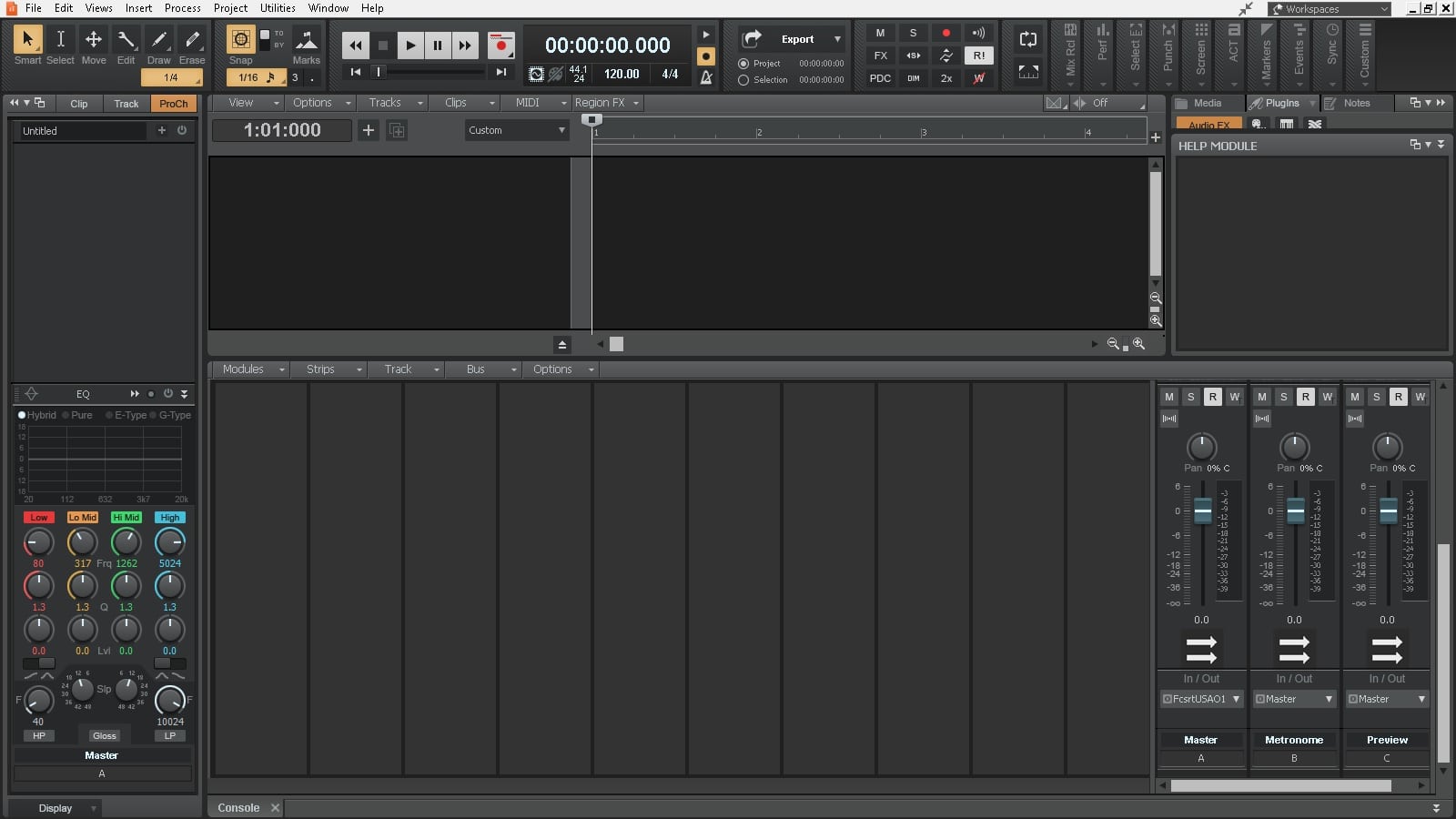The image size is (1456, 819).
Task: Jump to project end button
Action: pyautogui.click(x=500, y=72)
